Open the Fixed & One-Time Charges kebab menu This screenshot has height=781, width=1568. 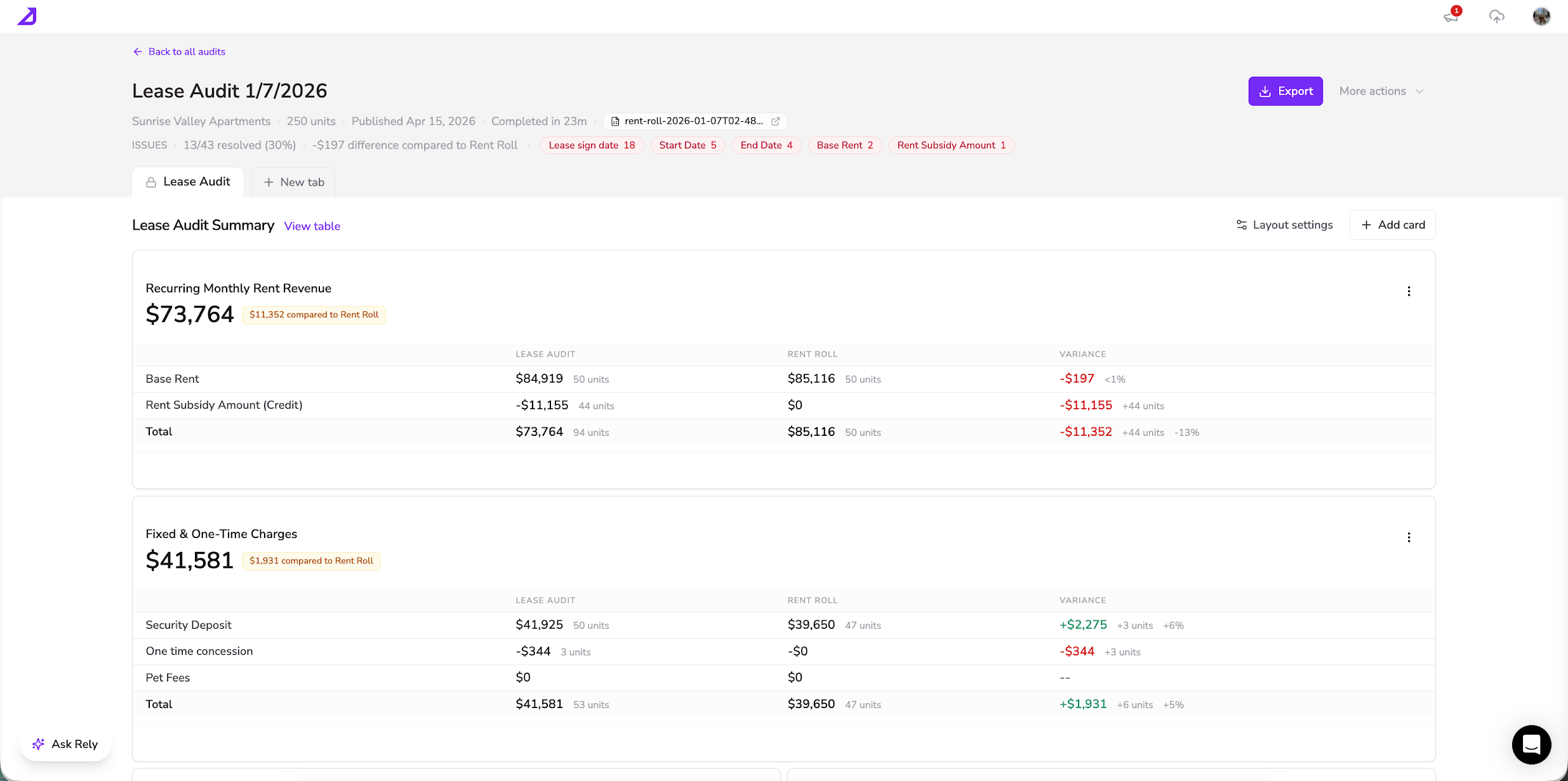pos(1409,537)
